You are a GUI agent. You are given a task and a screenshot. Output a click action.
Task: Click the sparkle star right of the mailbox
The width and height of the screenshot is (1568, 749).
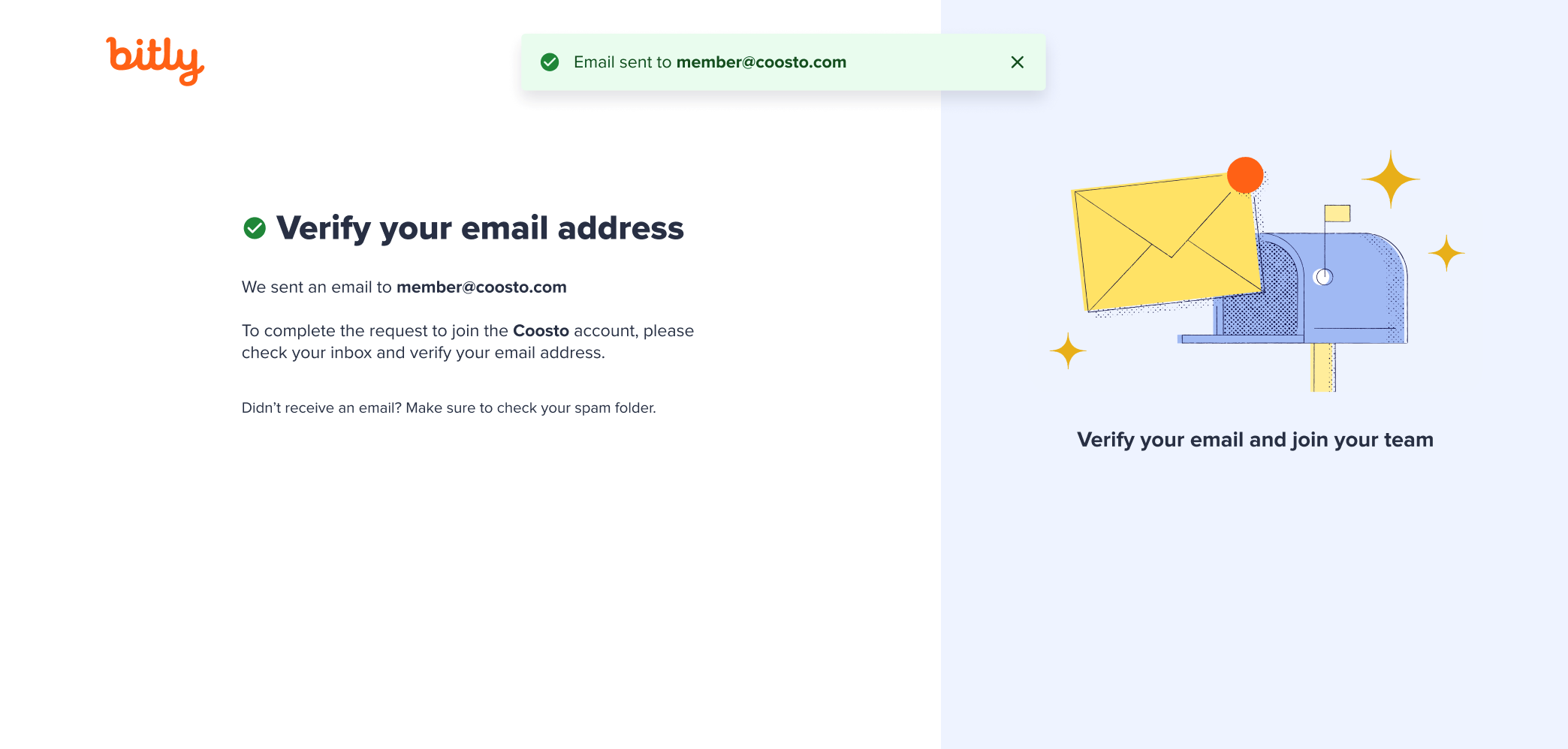coord(1446,253)
